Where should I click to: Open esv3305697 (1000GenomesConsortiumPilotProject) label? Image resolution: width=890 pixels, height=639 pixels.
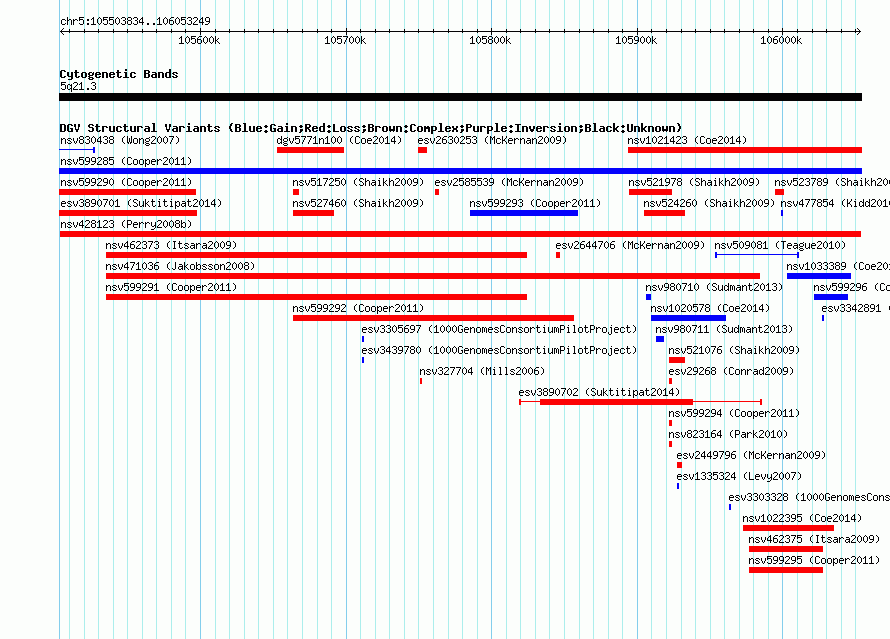click(499, 329)
